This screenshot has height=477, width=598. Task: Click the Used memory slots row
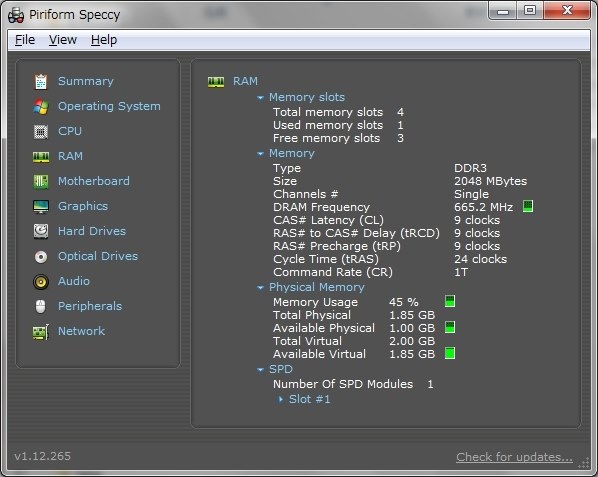tap(338, 125)
